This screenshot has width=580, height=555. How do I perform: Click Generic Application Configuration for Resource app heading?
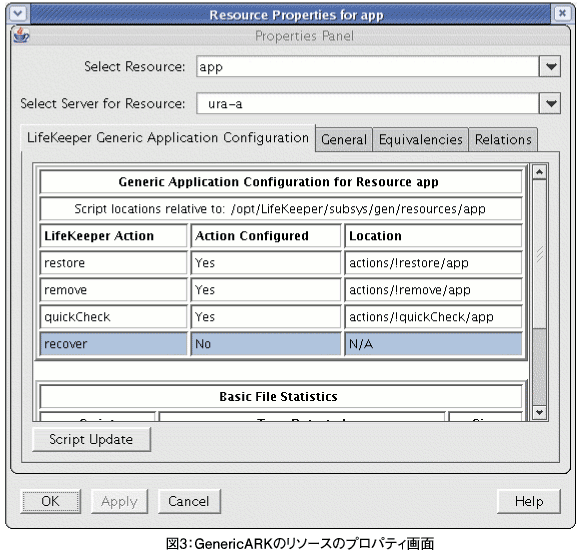pos(279,182)
